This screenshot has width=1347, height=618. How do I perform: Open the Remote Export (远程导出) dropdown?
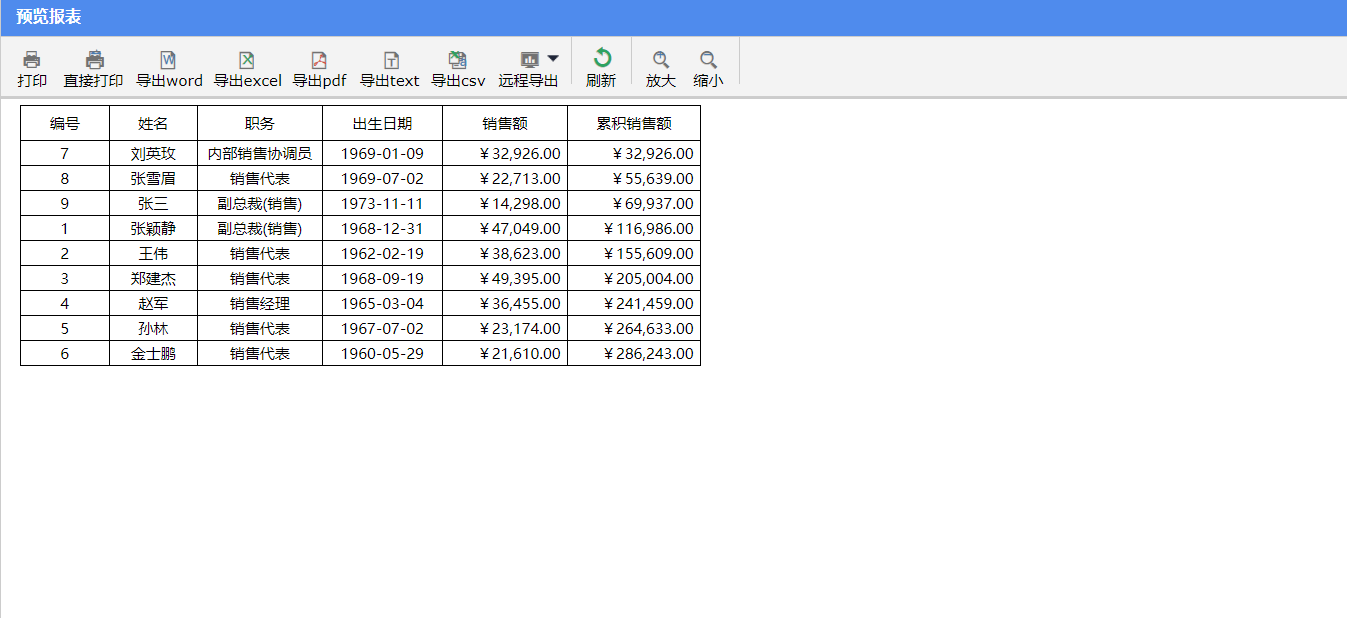pos(553,59)
